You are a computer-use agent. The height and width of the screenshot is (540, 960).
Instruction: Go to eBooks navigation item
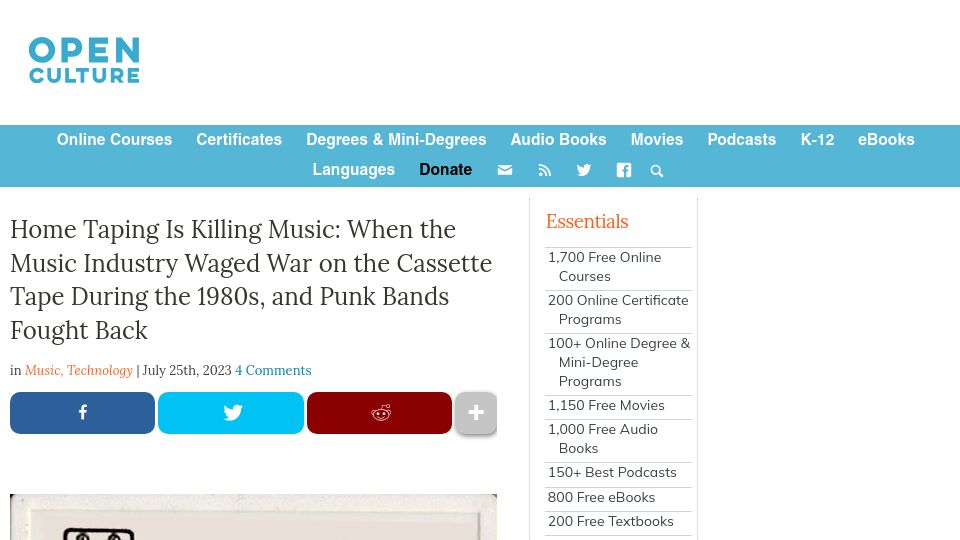[x=886, y=140]
